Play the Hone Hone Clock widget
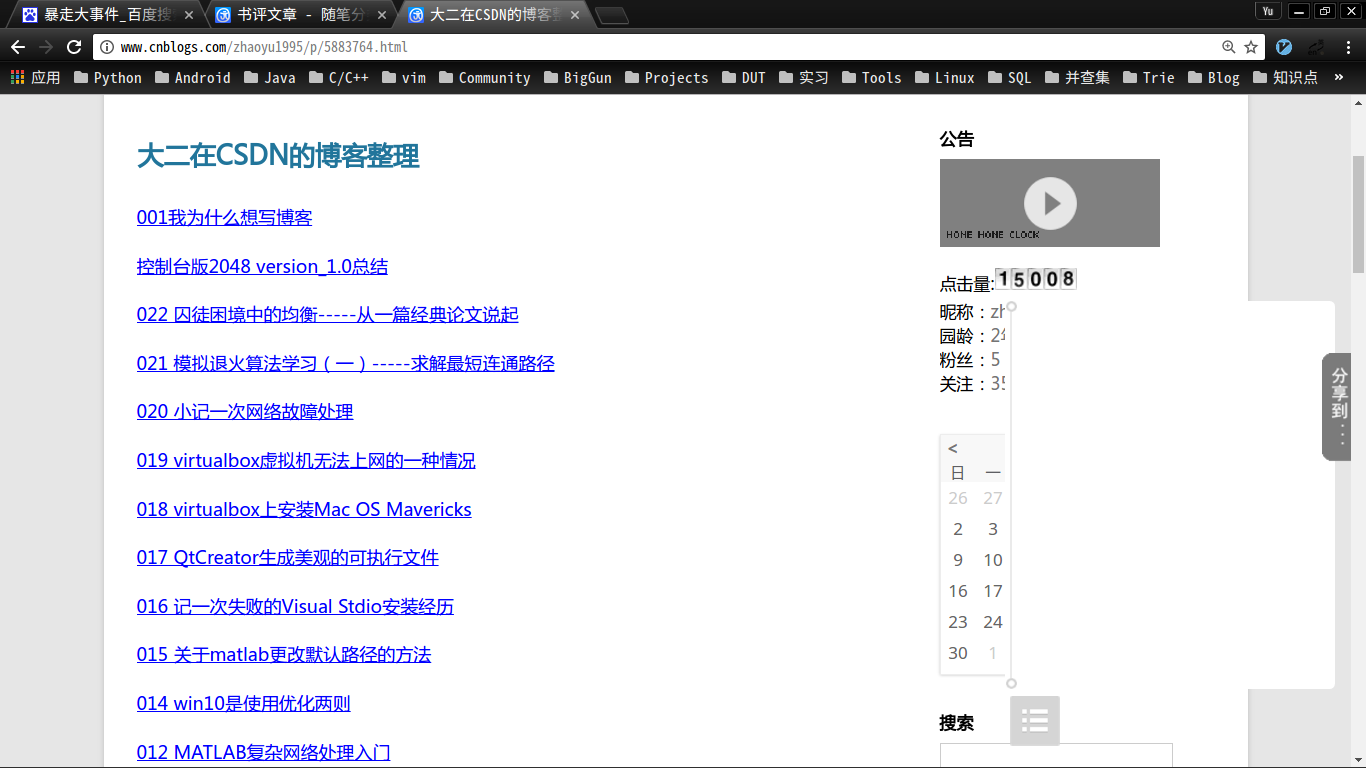The height and width of the screenshot is (768, 1366). [x=1050, y=203]
